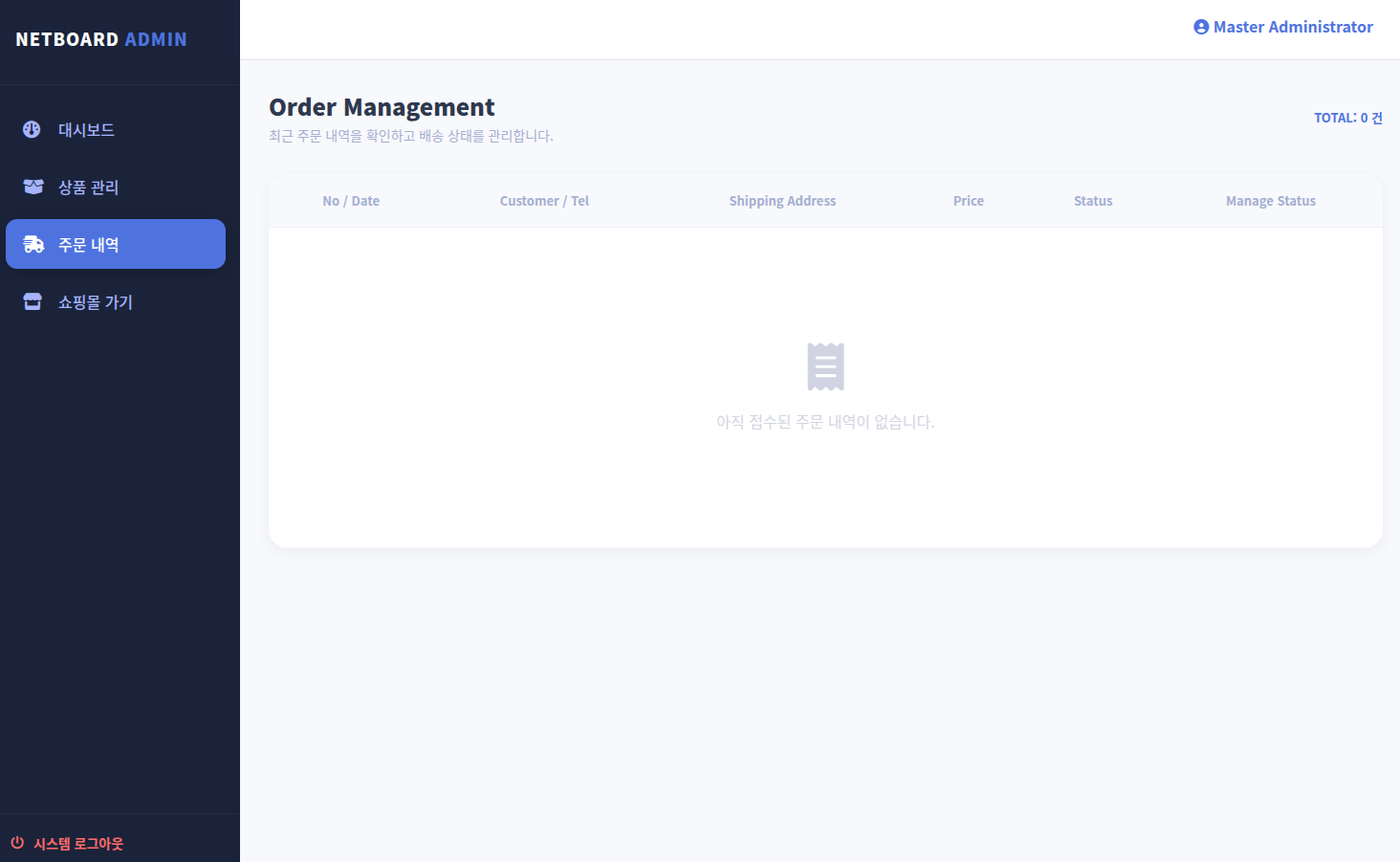The height and width of the screenshot is (862, 1400).
Task: Click the empty receipt icon in table
Action: click(x=825, y=366)
